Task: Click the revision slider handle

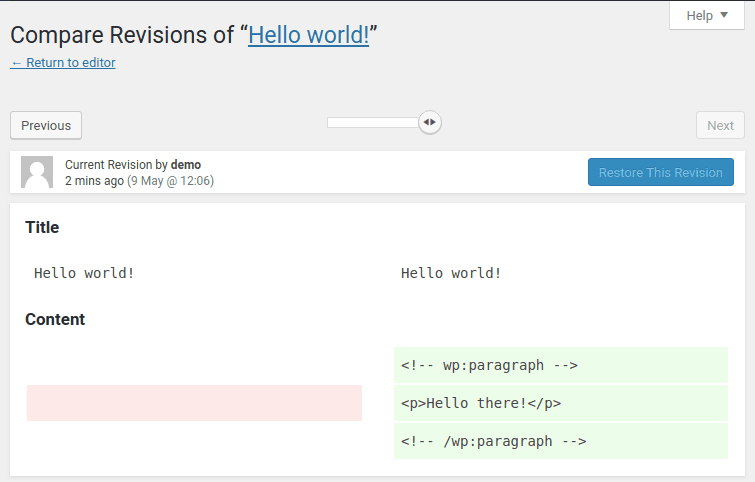Action: point(429,122)
